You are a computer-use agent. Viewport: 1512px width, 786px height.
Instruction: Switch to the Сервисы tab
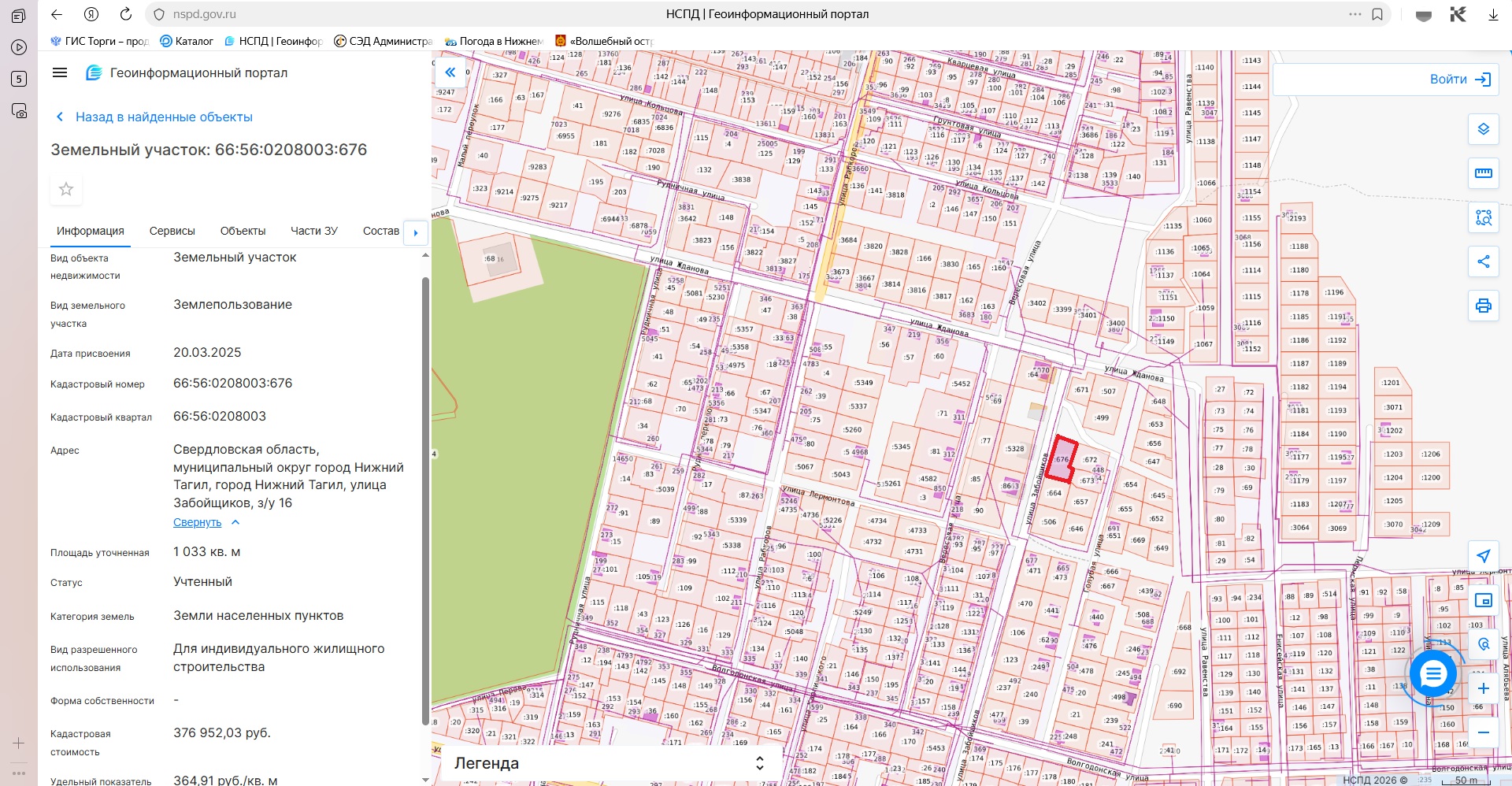coord(172,231)
